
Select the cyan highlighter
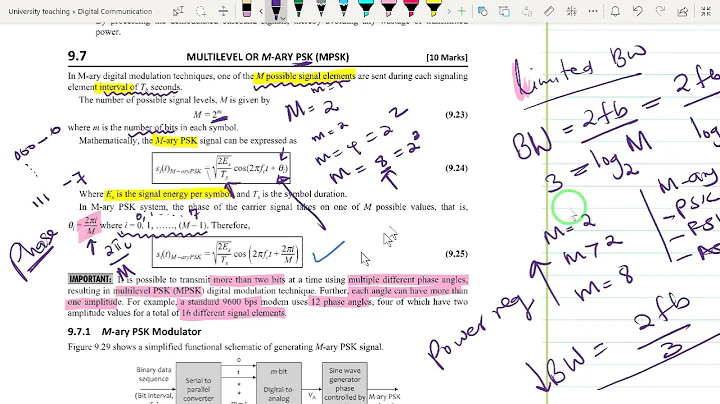pos(366,9)
